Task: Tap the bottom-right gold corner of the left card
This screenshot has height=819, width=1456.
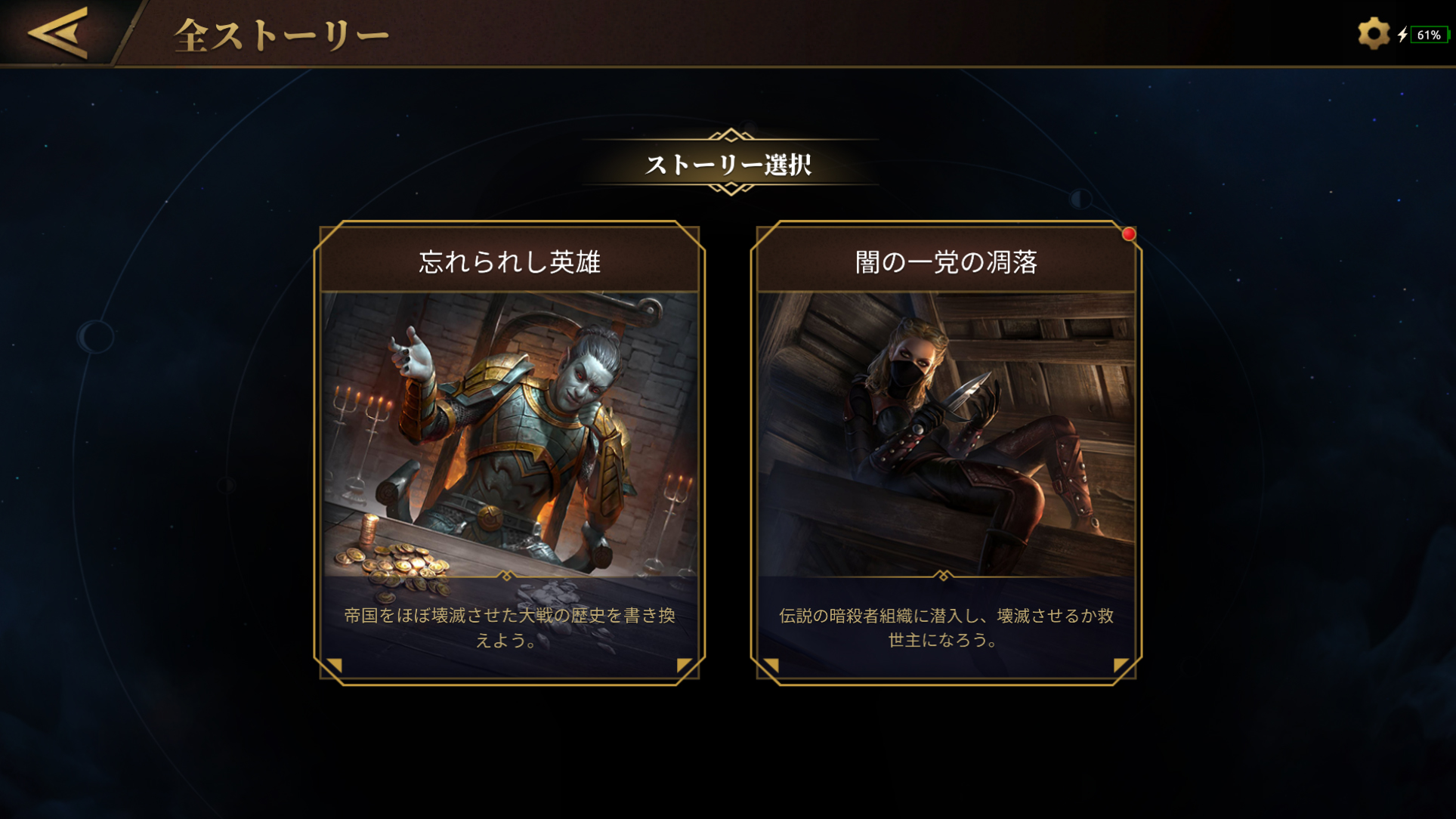Action: click(685, 665)
